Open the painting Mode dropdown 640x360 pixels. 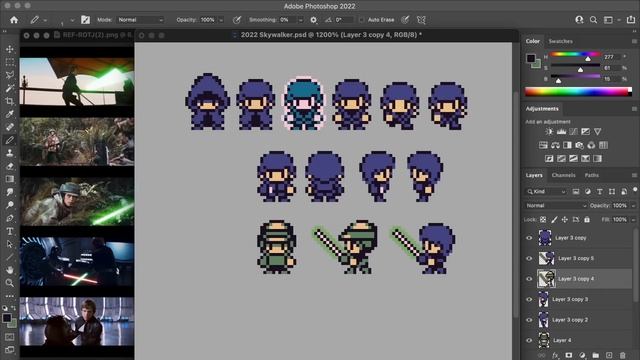pos(140,20)
